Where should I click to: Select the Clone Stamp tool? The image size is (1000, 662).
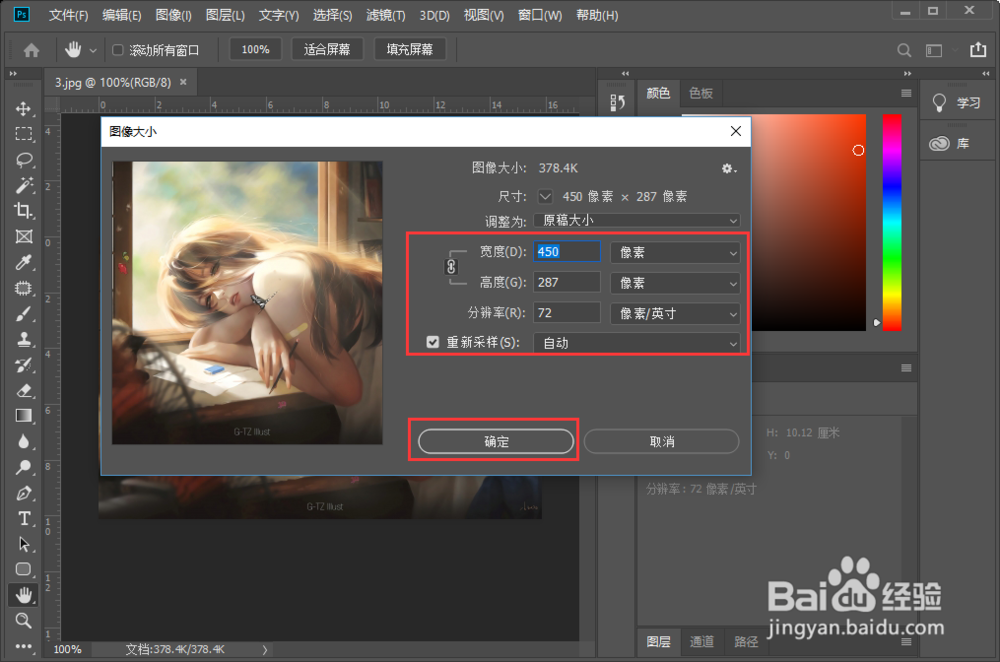pos(24,339)
